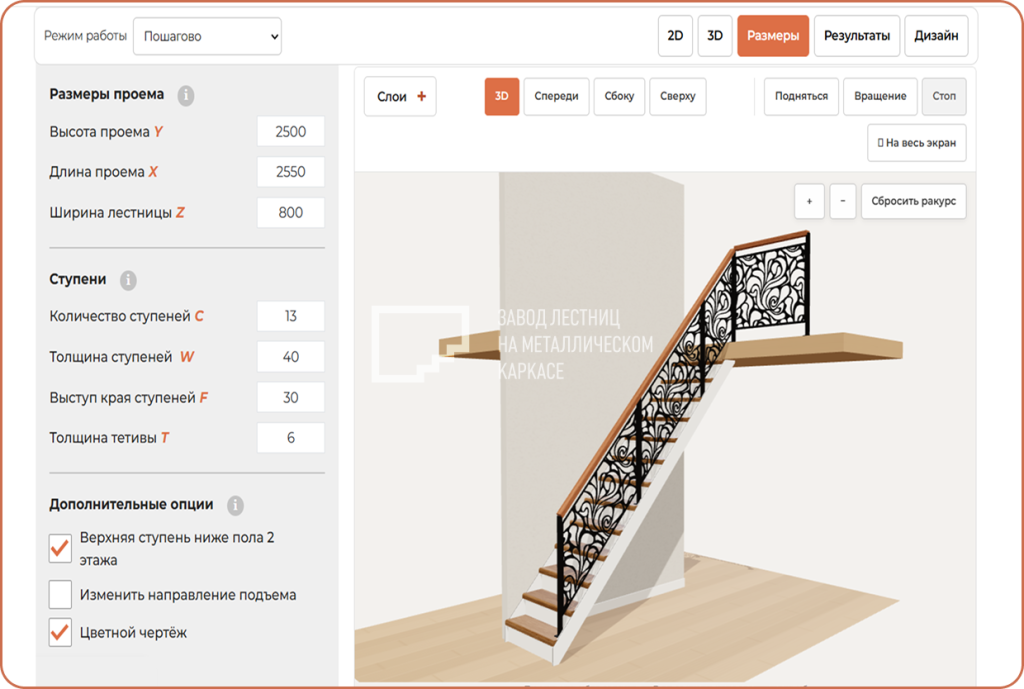Show the Сверху top view

click(678, 97)
